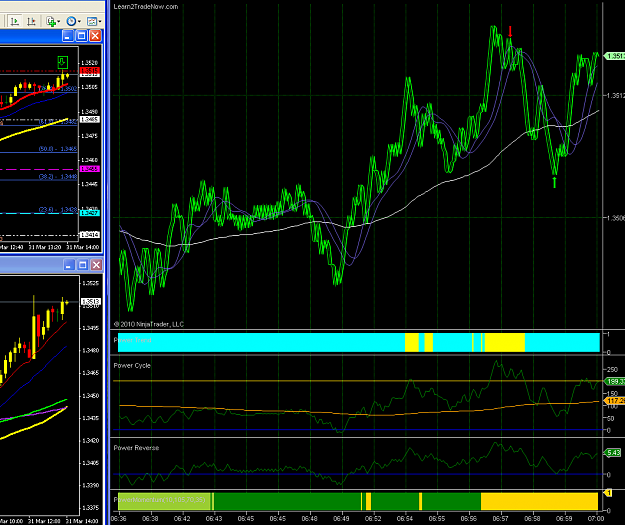
Task: Close the lower candlestick chart window
Action: [96, 265]
